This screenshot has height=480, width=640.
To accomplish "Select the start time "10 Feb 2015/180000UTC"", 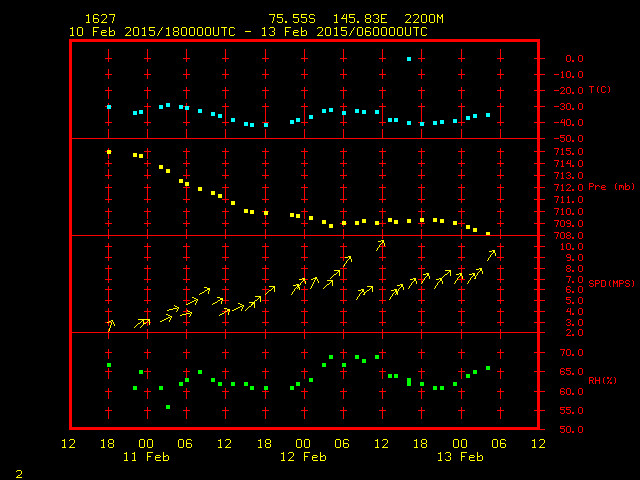I will point(152,32).
